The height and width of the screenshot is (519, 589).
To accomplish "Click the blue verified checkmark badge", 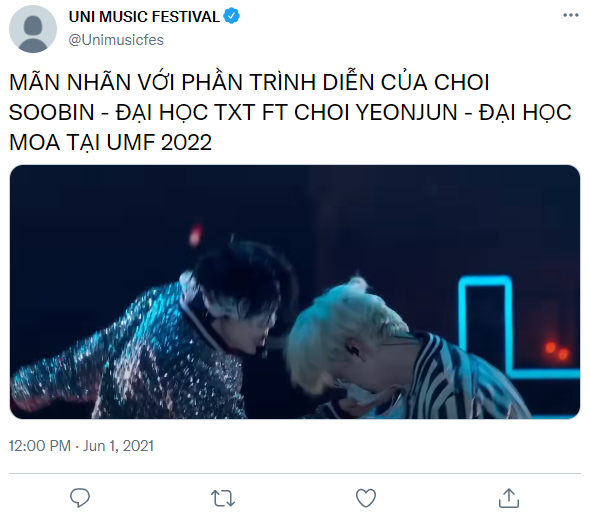I will click(x=231, y=16).
